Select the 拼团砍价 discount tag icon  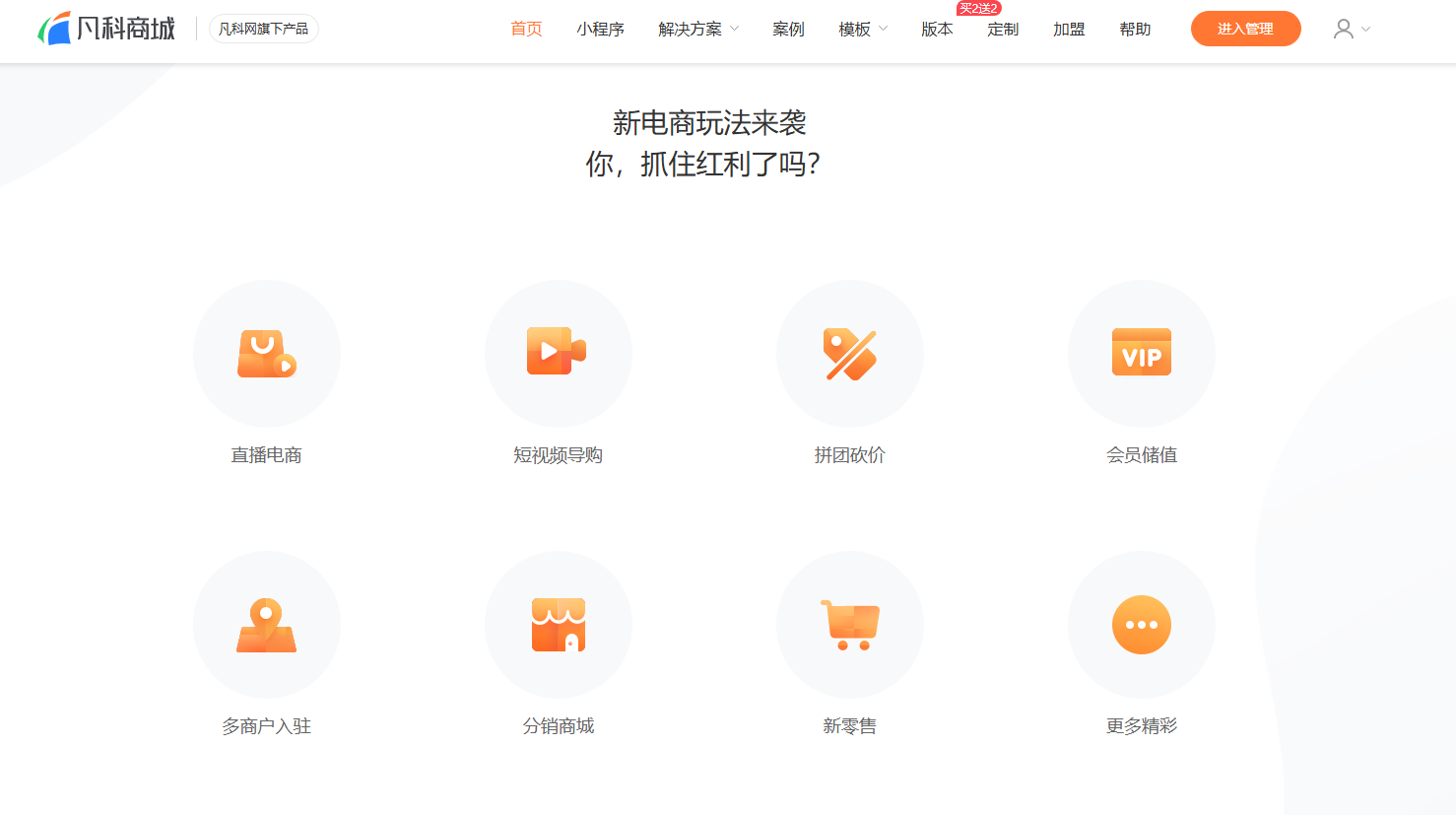(850, 354)
